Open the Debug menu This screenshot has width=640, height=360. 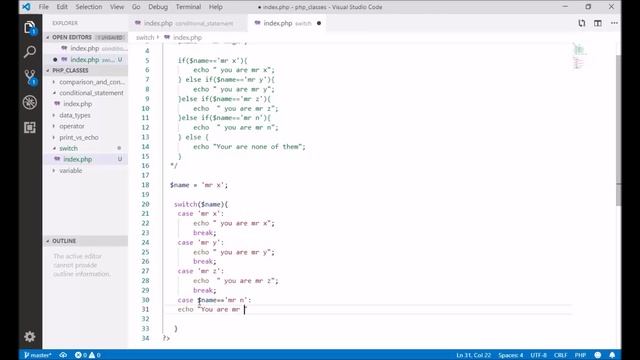pos(158,7)
